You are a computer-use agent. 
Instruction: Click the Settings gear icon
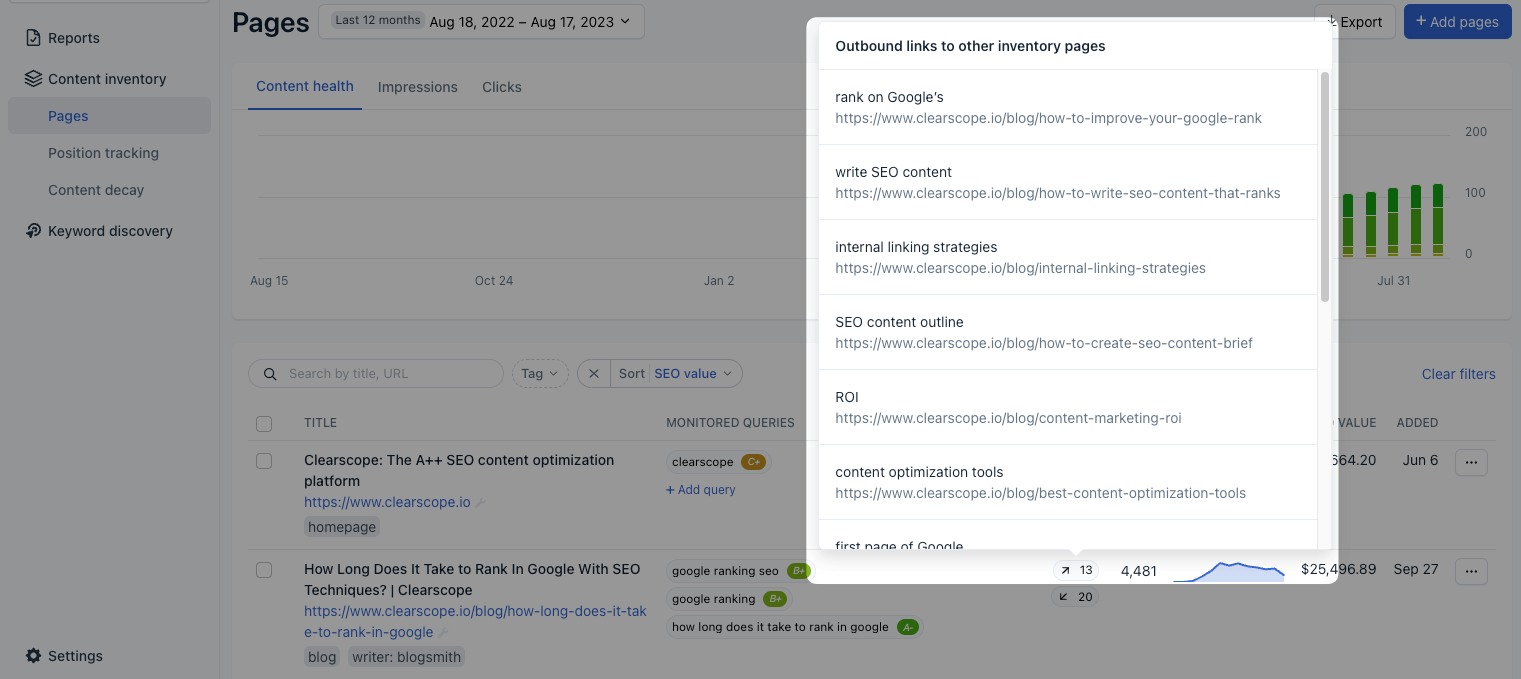33,656
